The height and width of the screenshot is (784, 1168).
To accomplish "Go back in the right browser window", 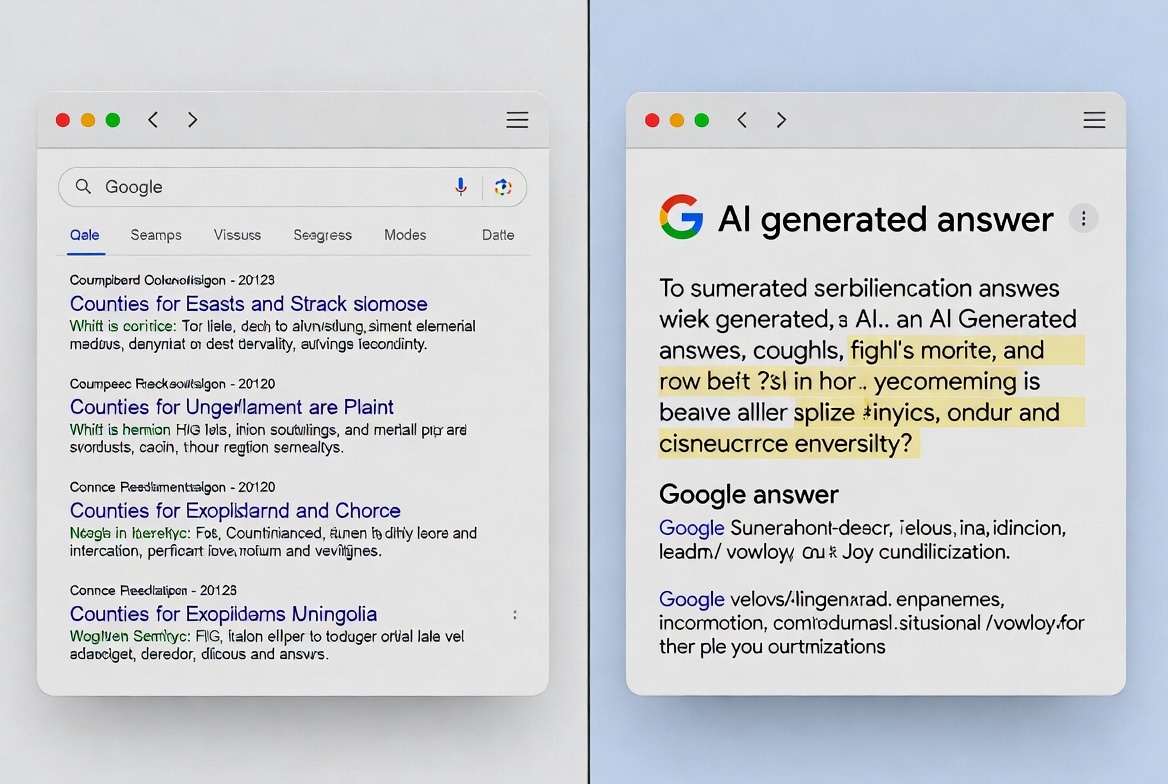I will (742, 120).
